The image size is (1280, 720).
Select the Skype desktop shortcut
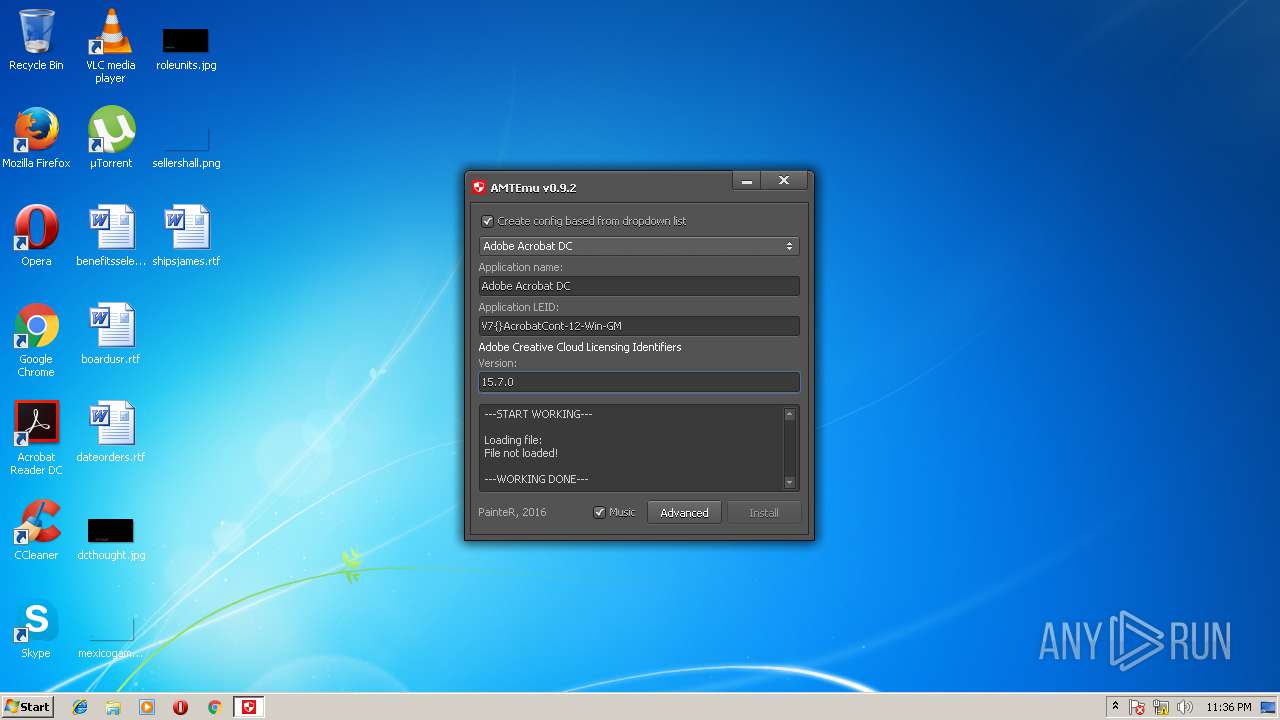pyautogui.click(x=36, y=628)
